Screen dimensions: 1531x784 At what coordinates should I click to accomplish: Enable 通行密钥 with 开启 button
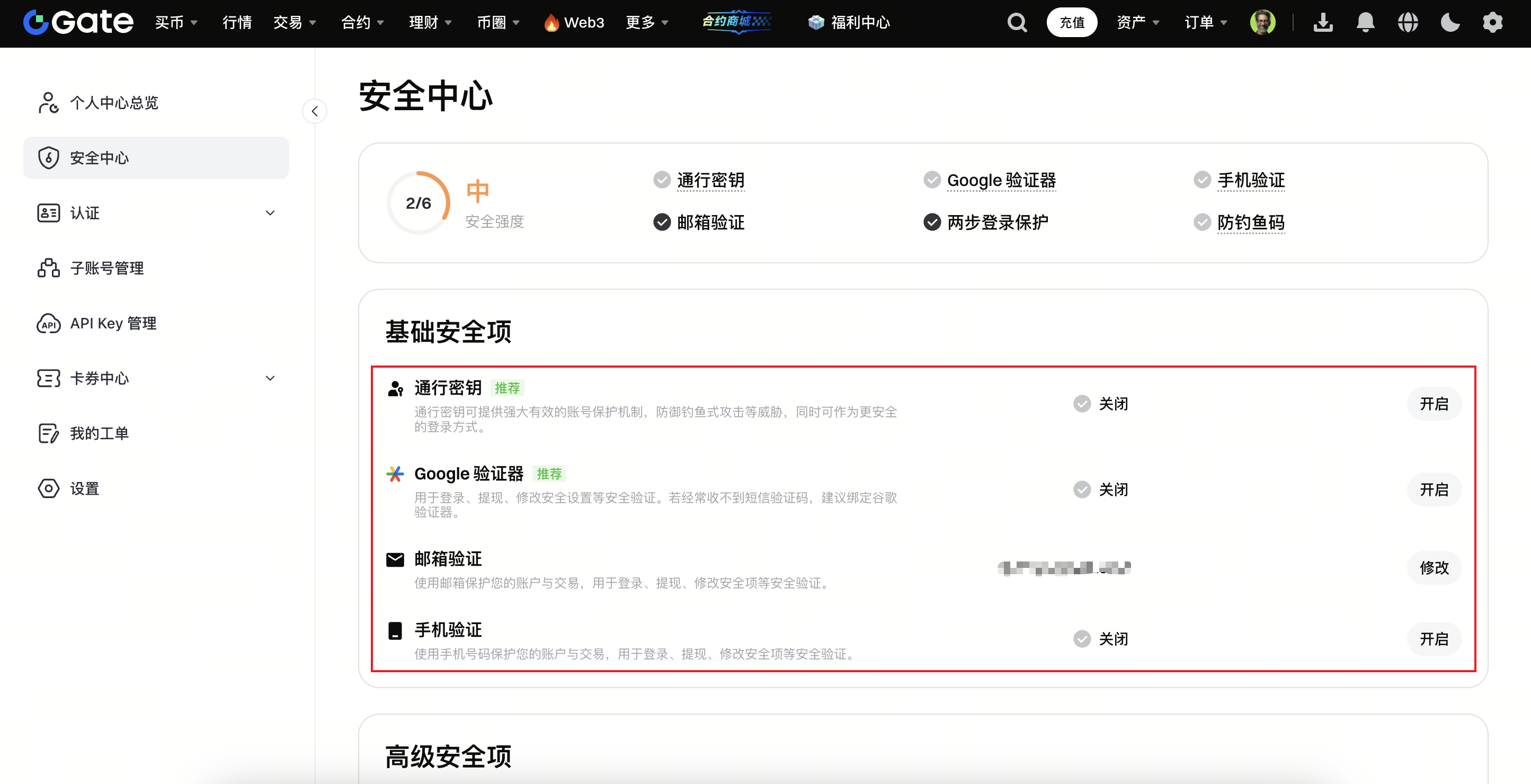(1434, 404)
